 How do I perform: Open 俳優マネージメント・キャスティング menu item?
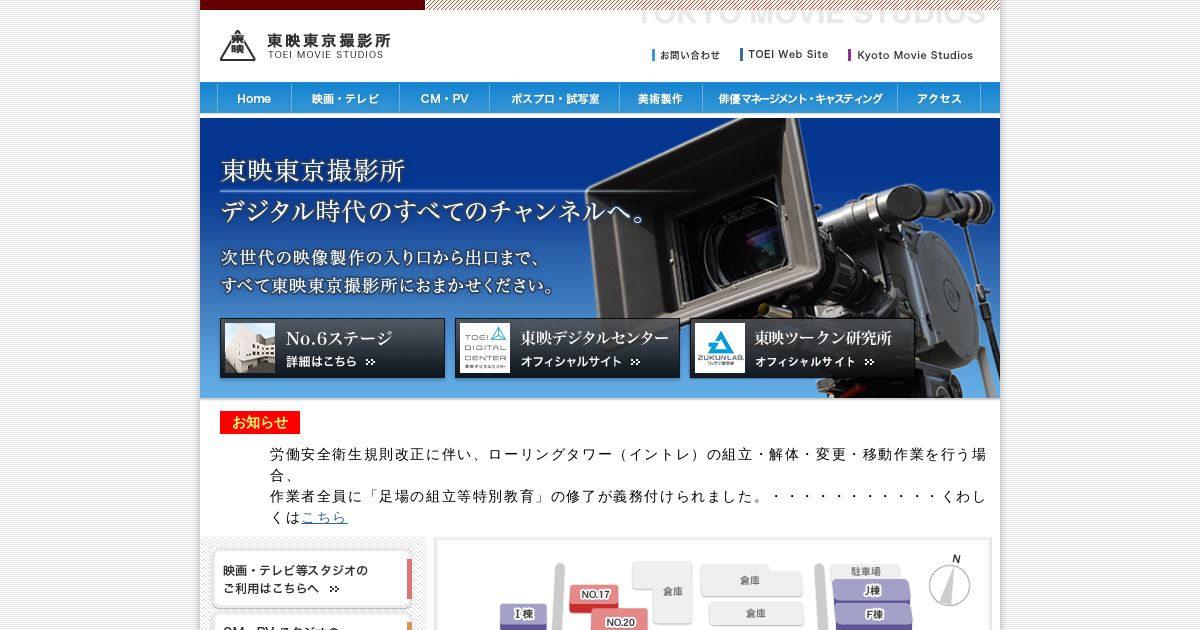(x=799, y=98)
